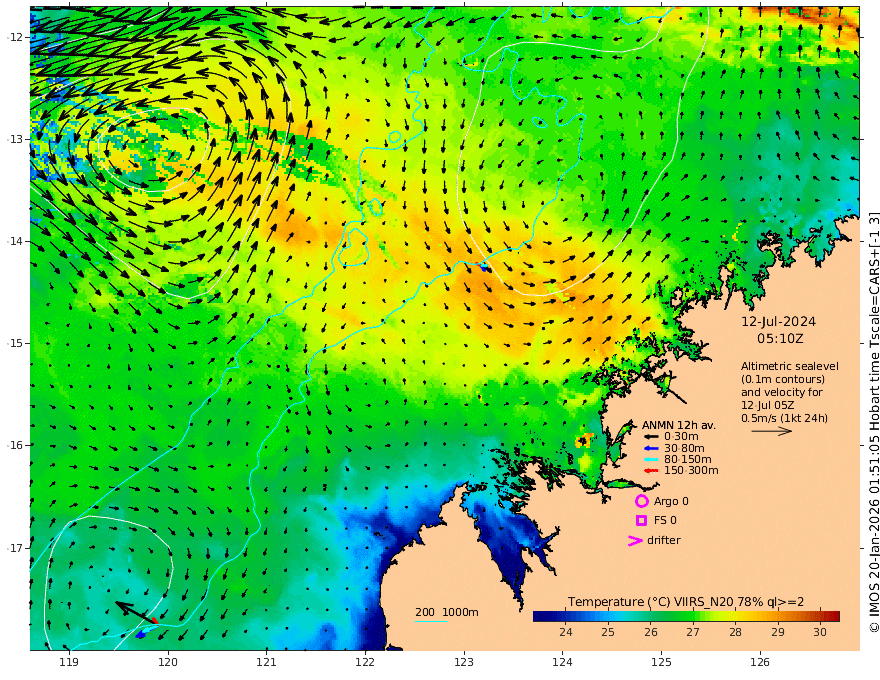Viewport: 880px width, 680px height.
Task: Click the Temperature VIIRS_N20 colorbar title
Action: [x=686, y=602]
